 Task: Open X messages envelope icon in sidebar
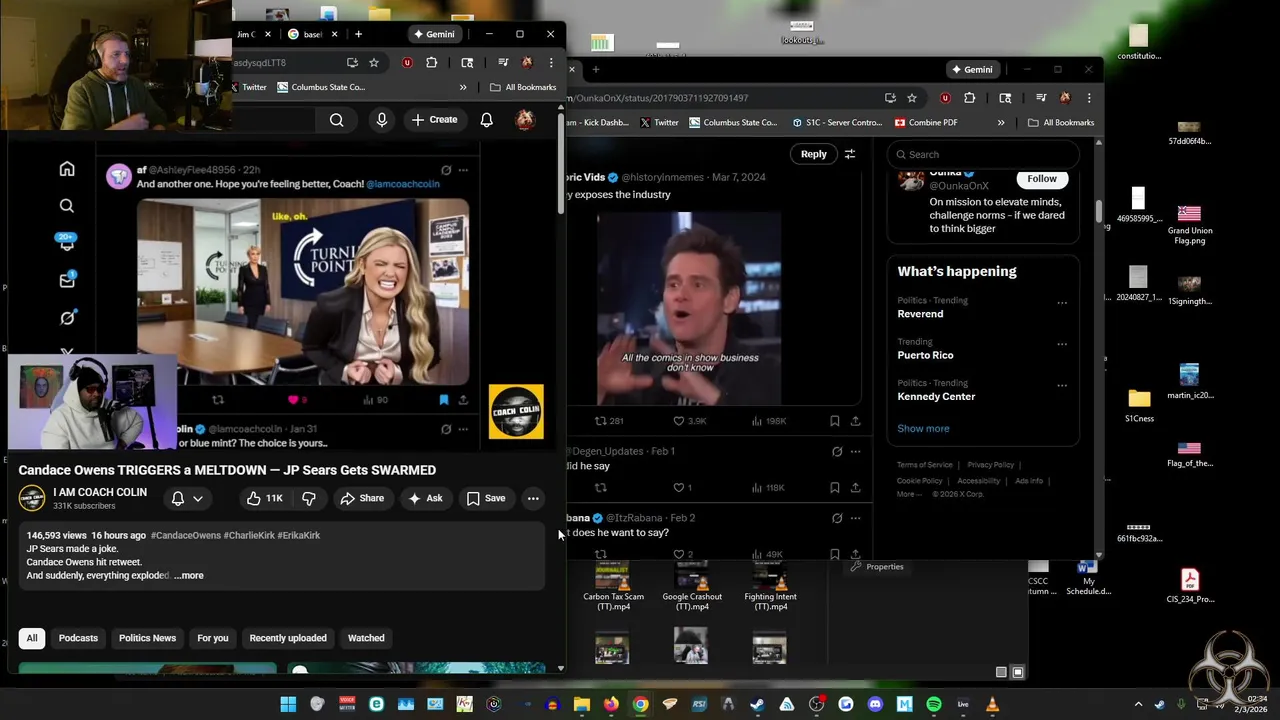pyautogui.click(x=67, y=281)
